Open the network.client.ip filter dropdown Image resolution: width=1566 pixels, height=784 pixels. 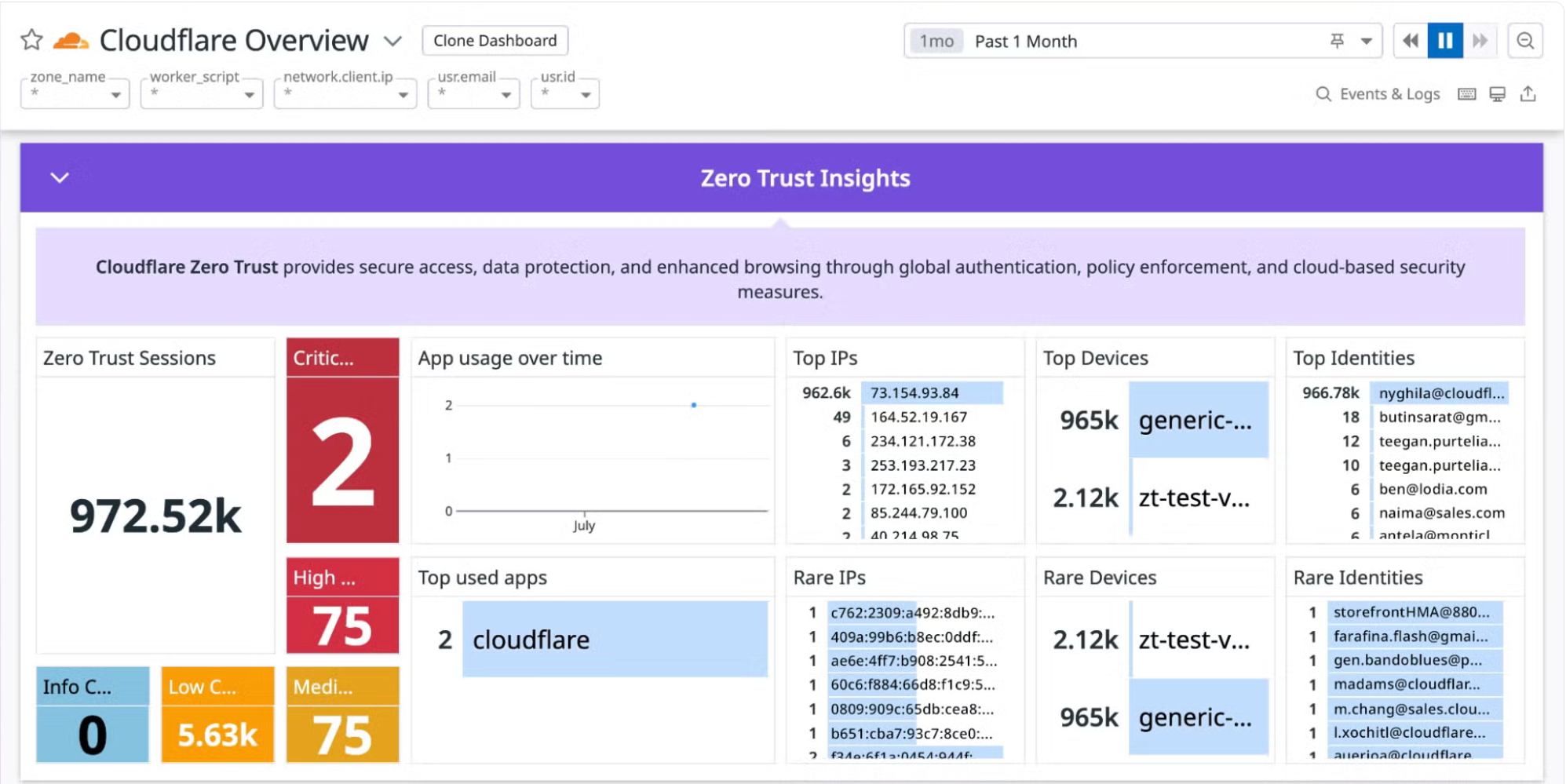(345, 93)
